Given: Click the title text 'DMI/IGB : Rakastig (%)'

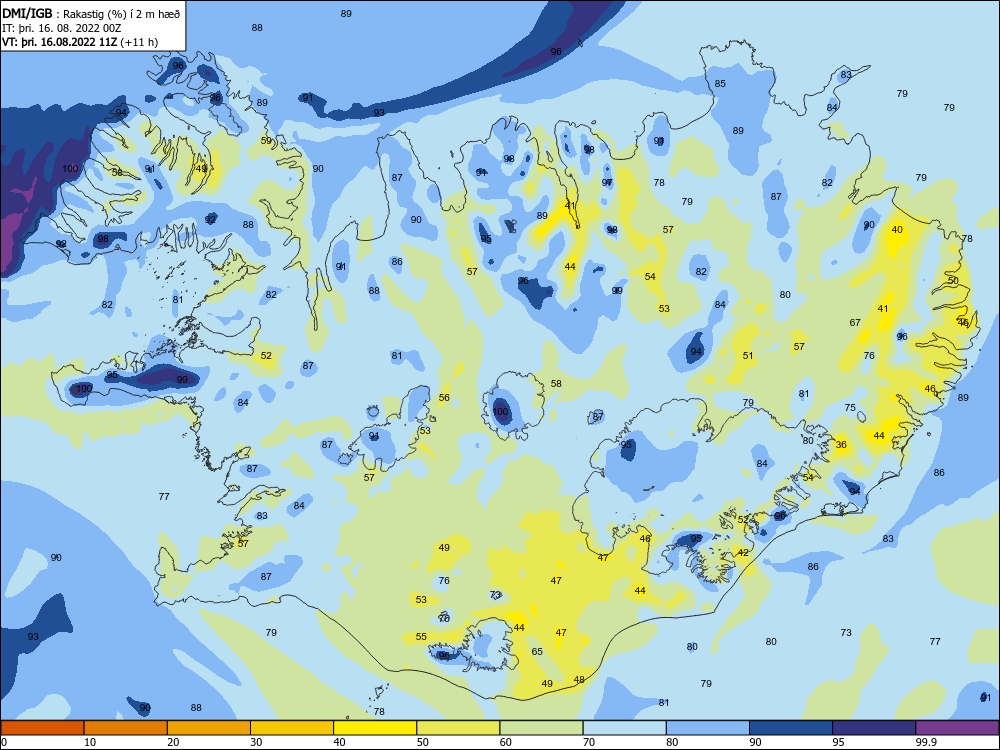Looking at the screenshot, I should coord(62,14).
